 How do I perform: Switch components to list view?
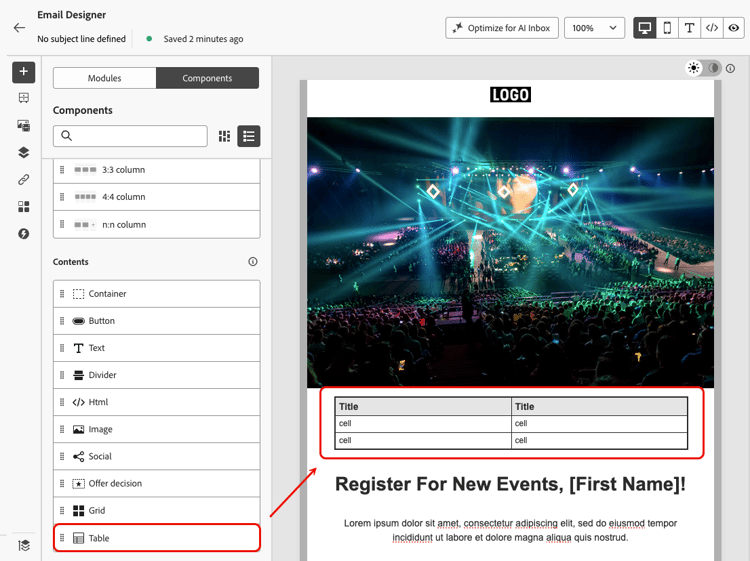[249, 136]
